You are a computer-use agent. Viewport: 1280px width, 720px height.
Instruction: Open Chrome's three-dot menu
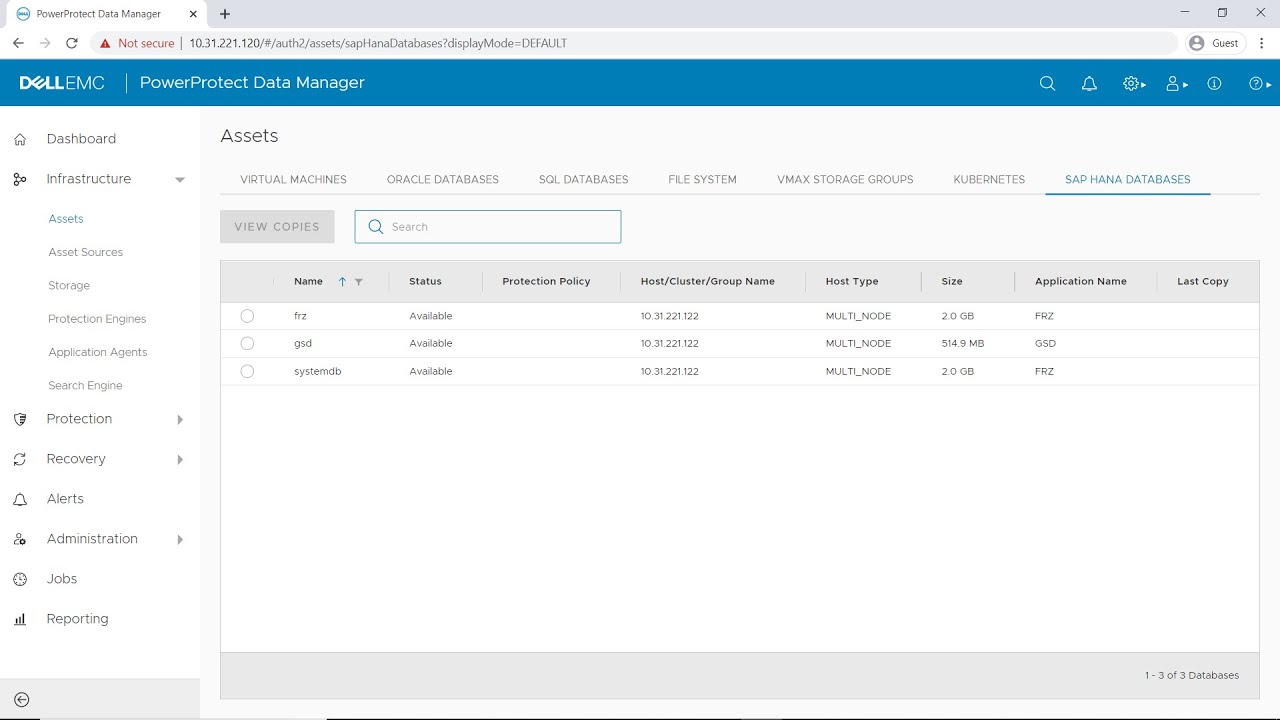coord(1262,43)
